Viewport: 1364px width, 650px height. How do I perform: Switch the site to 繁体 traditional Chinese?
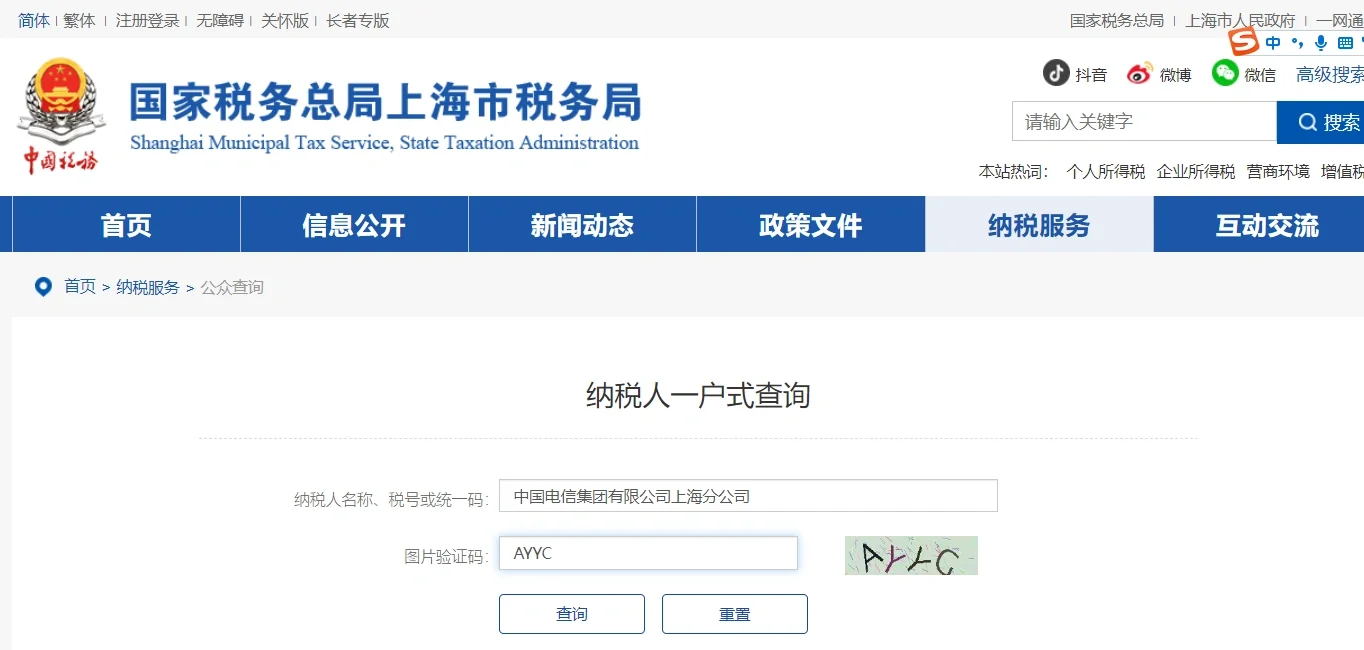[78, 19]
